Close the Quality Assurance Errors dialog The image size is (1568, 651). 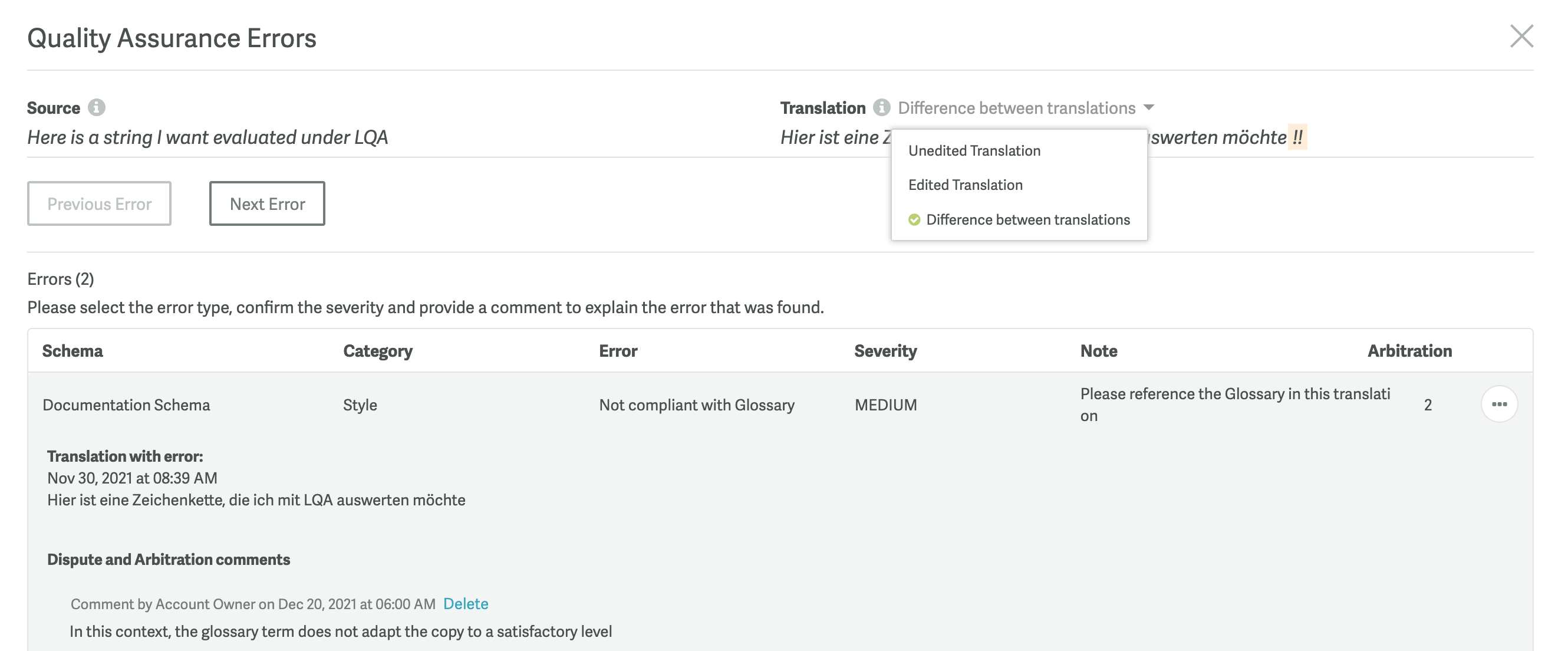coord(1521,37)
